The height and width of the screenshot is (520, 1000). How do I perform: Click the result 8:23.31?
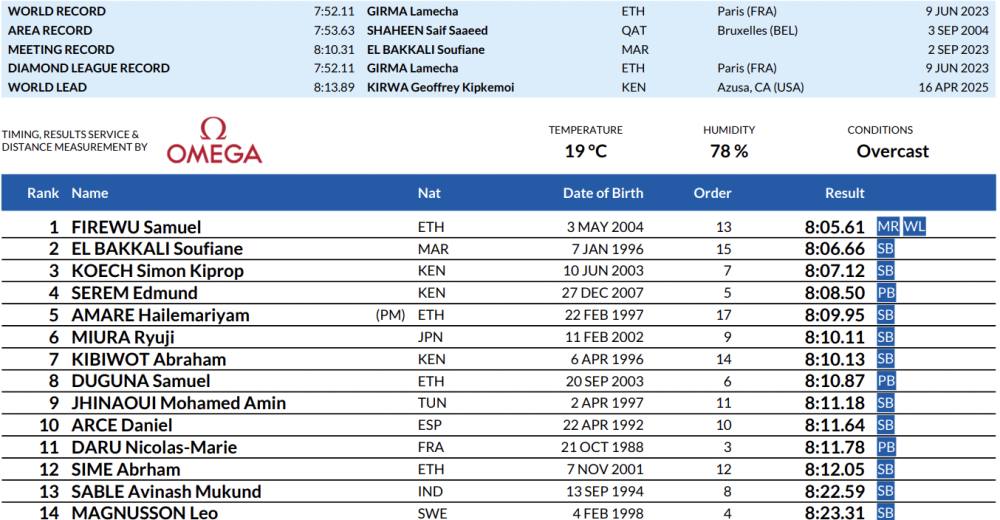click(834, 512)
